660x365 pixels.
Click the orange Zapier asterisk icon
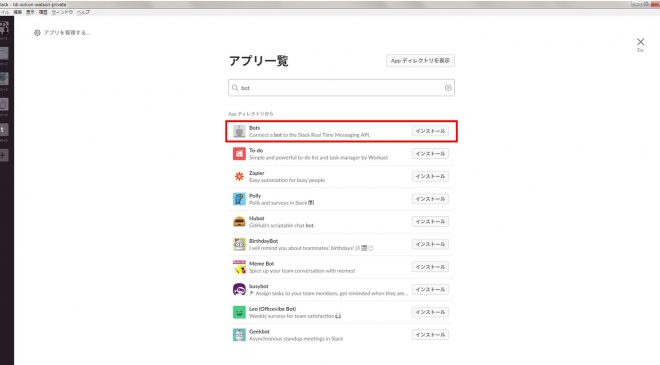[239, 176]
